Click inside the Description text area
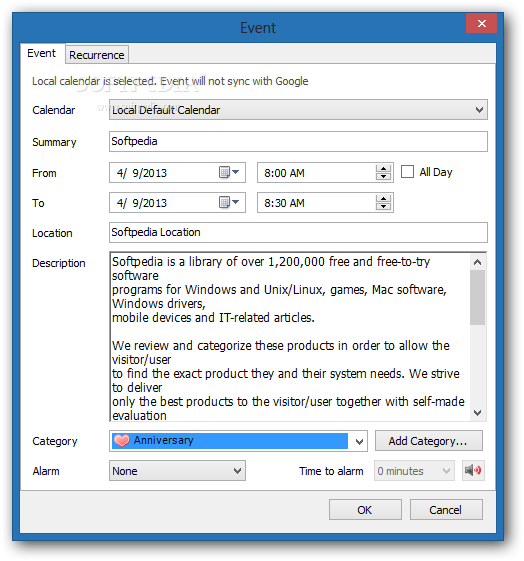This screenshot has width=524, height=561. (x=290, y=337)
